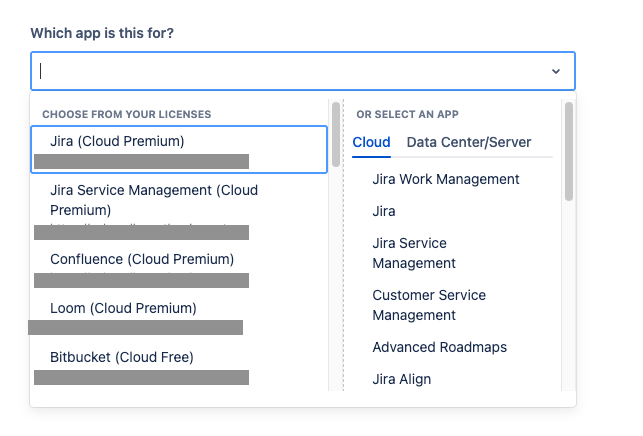This screenshot has width=643, height=436.
Task: Choose Jira Work Management app
Action: click(446, 179)
